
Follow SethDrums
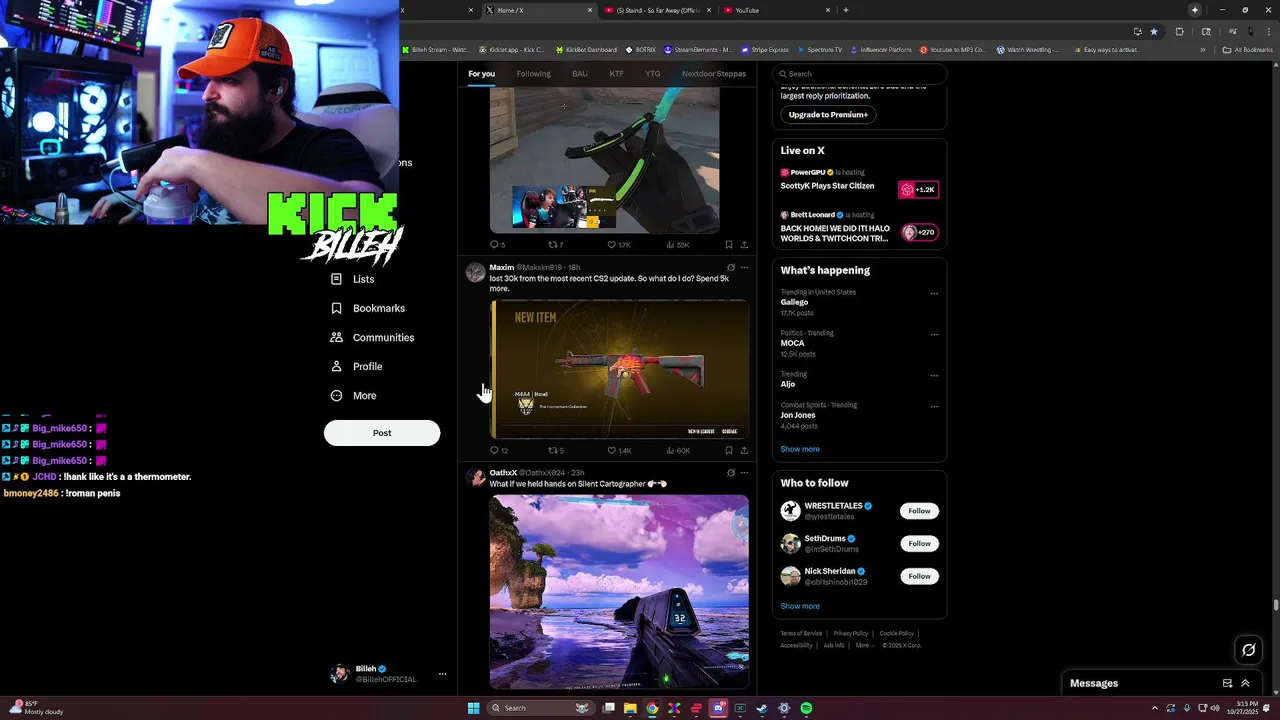coord(919,544)
